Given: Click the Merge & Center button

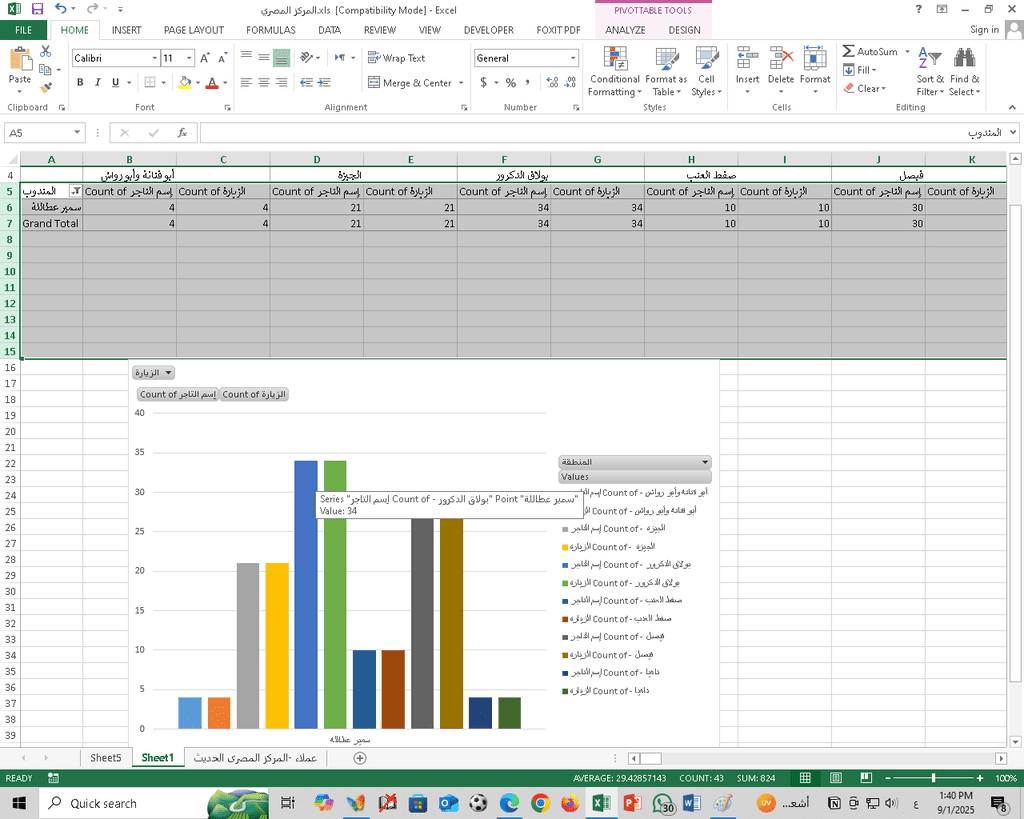Looking at the screenshot, I should click(x=410, y=83).
